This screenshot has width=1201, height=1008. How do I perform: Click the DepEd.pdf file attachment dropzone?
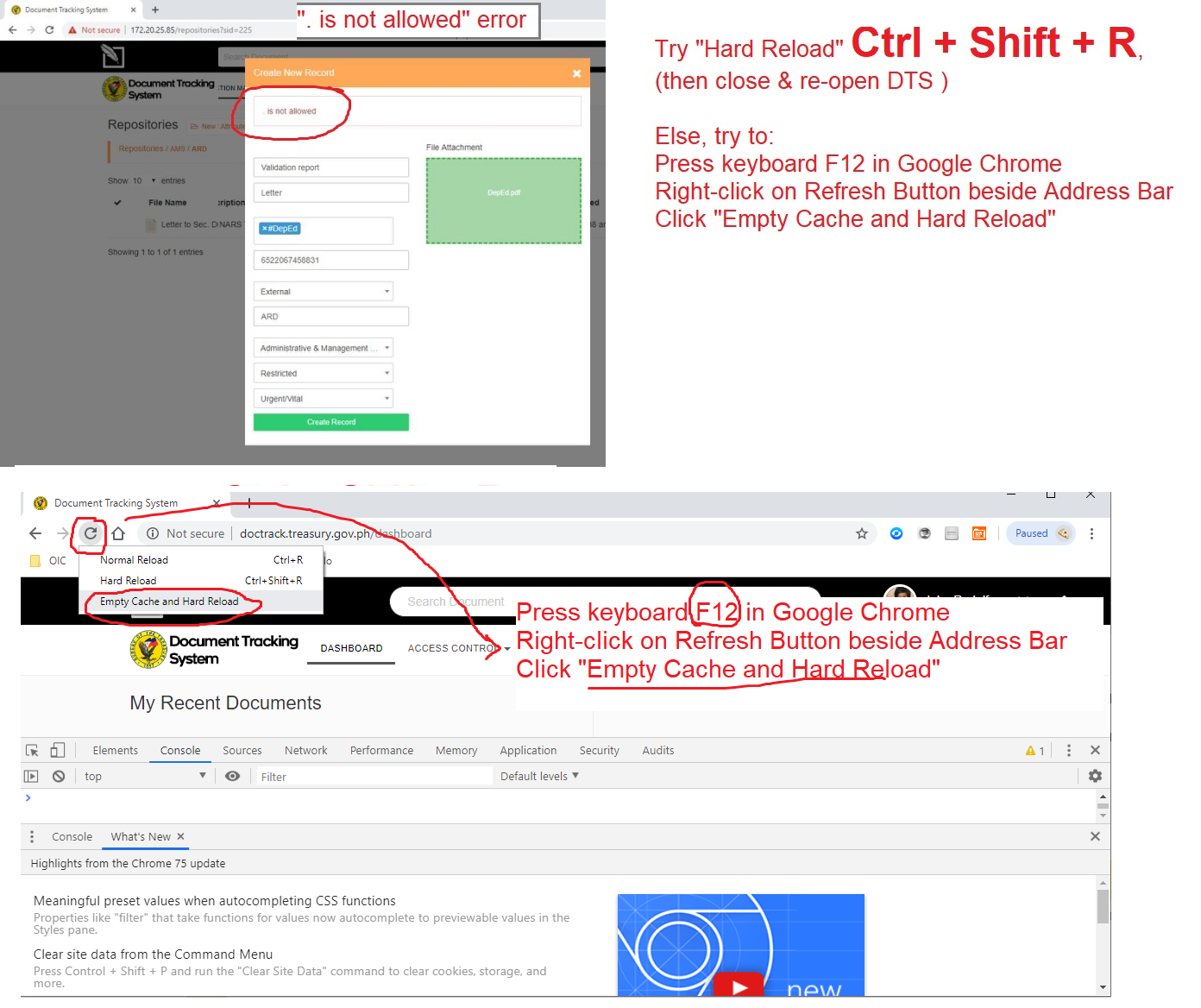pos(503,200)
